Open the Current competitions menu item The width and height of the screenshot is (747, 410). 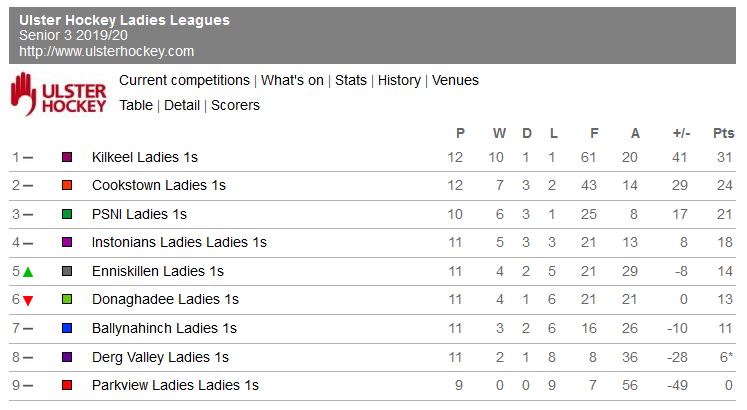(x=184, y=80)
